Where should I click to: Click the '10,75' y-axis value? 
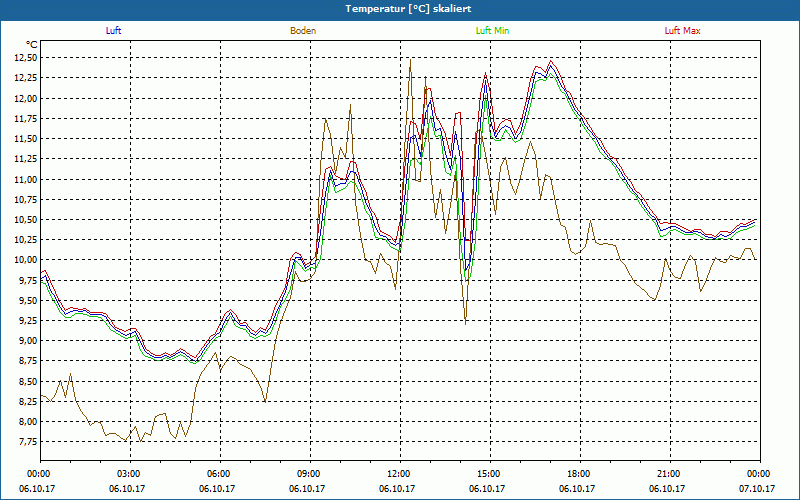pyautogui.click(x=26, y=199)
